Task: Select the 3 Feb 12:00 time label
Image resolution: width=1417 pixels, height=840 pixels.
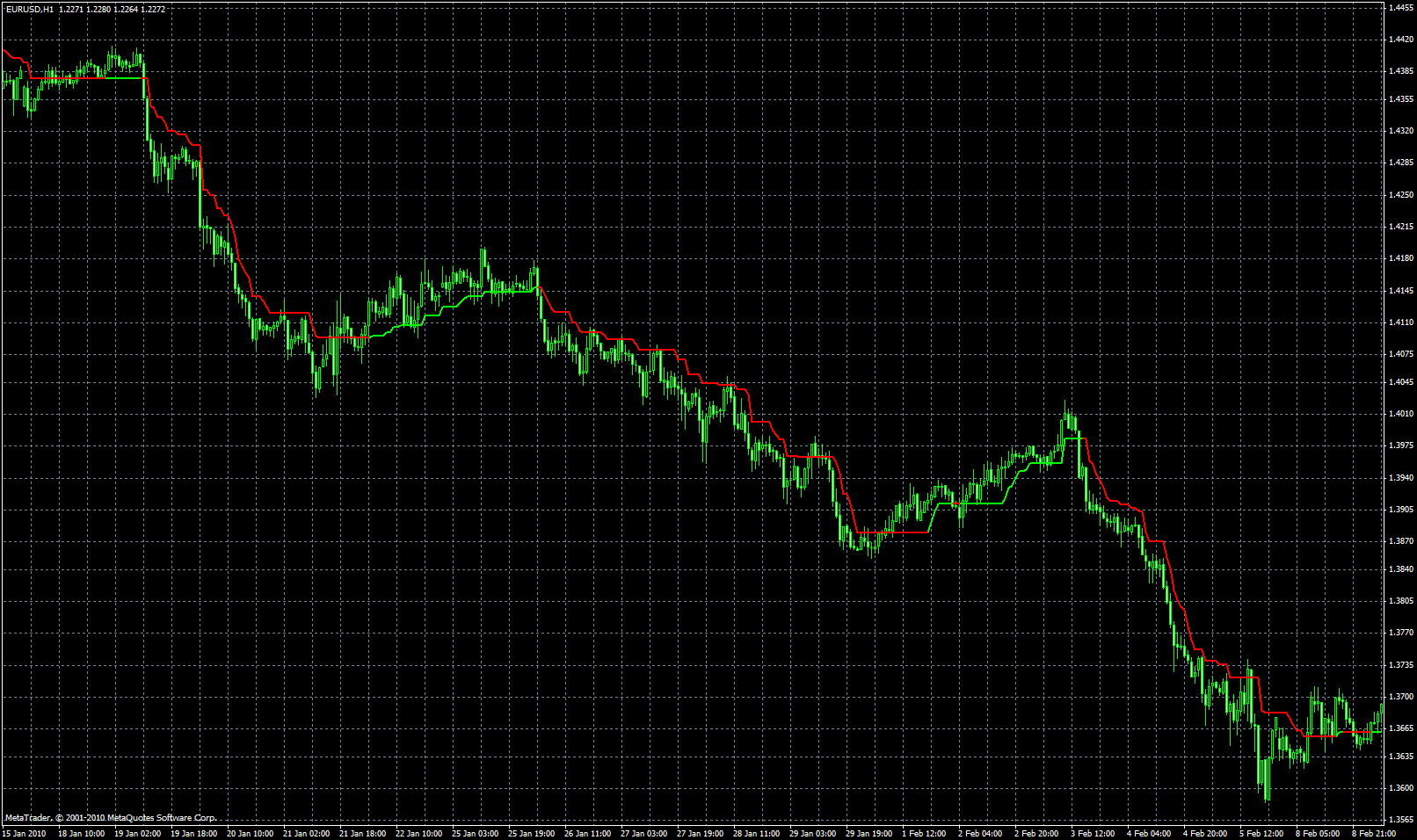Action: [x=1093, y=833]
